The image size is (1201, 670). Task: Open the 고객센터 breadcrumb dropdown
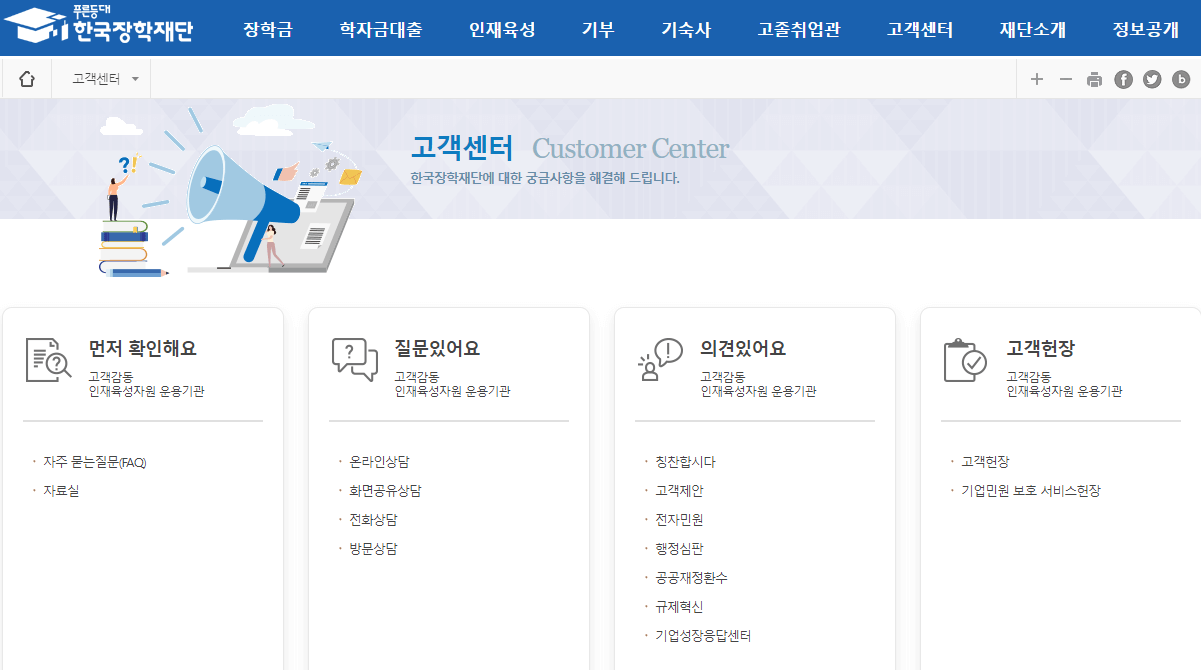pyautogui.click(x=99, y=78)
